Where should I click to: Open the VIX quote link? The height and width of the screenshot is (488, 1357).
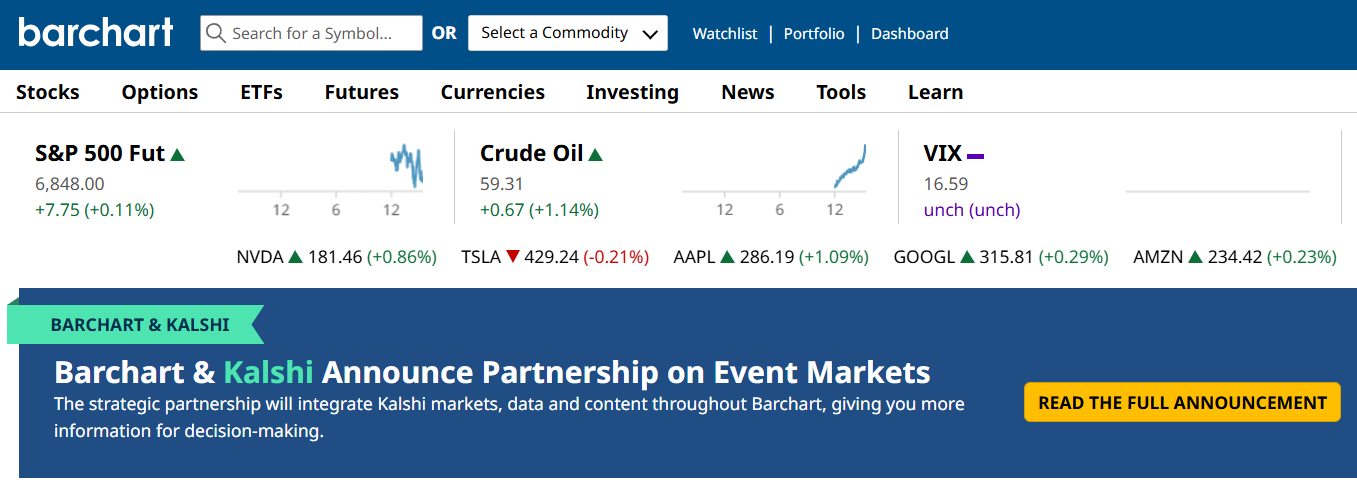pos(943,153)
